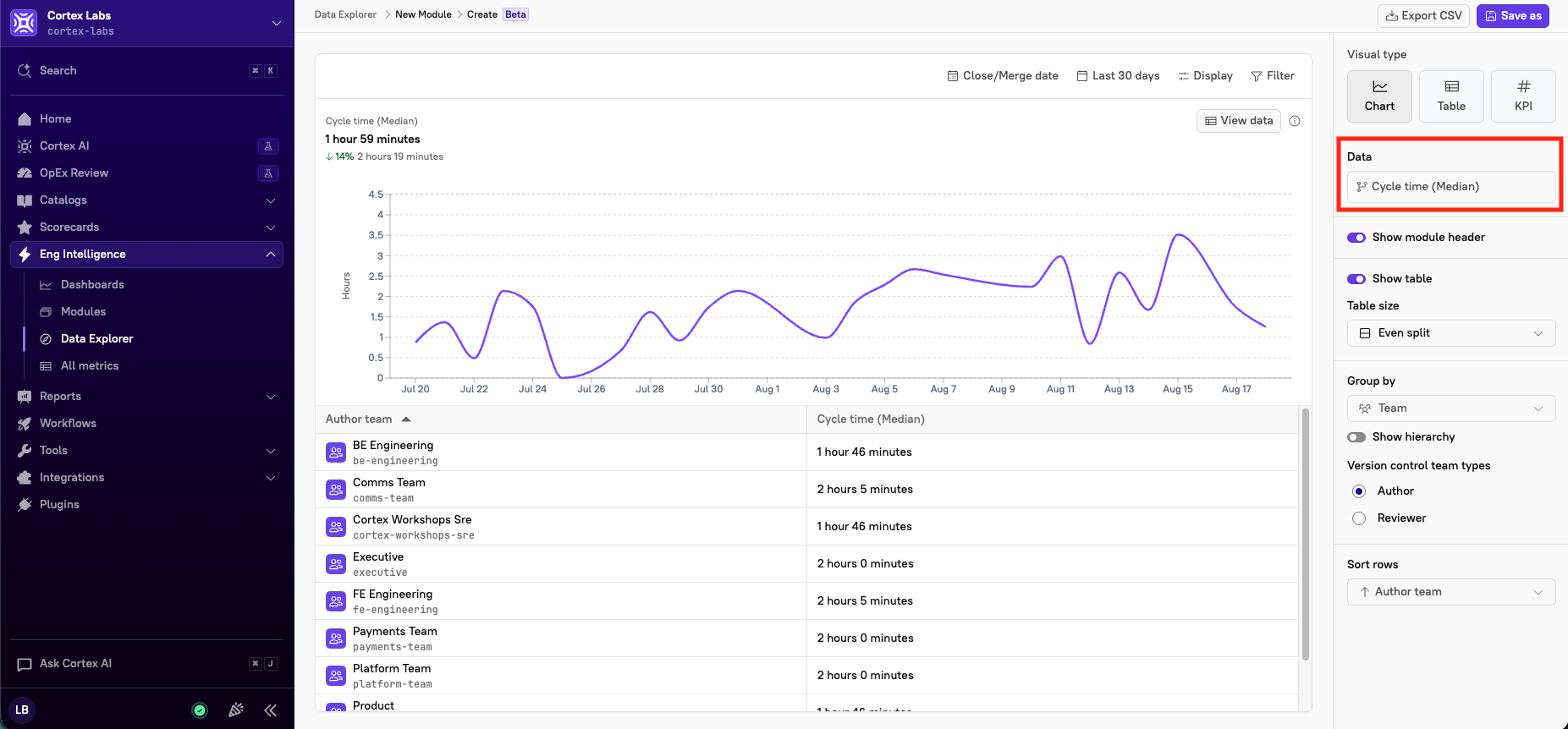1568x729 pixels.
Task: Open All metrics in the sidebar
Action: pyautogui.click(x=89, y=366)
